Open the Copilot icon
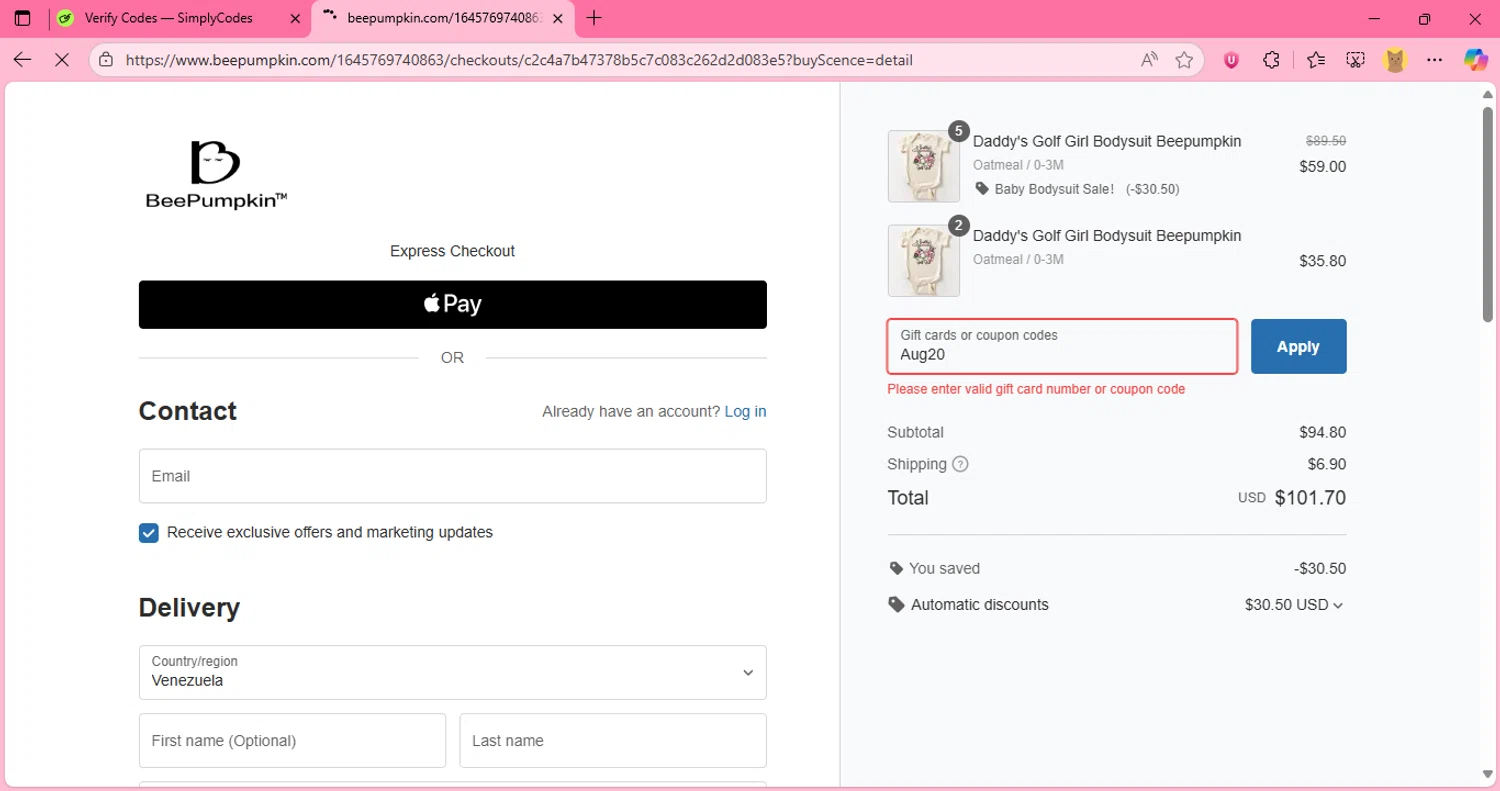The width and height of the screenshot is (1500, 791). (1476, 60)
